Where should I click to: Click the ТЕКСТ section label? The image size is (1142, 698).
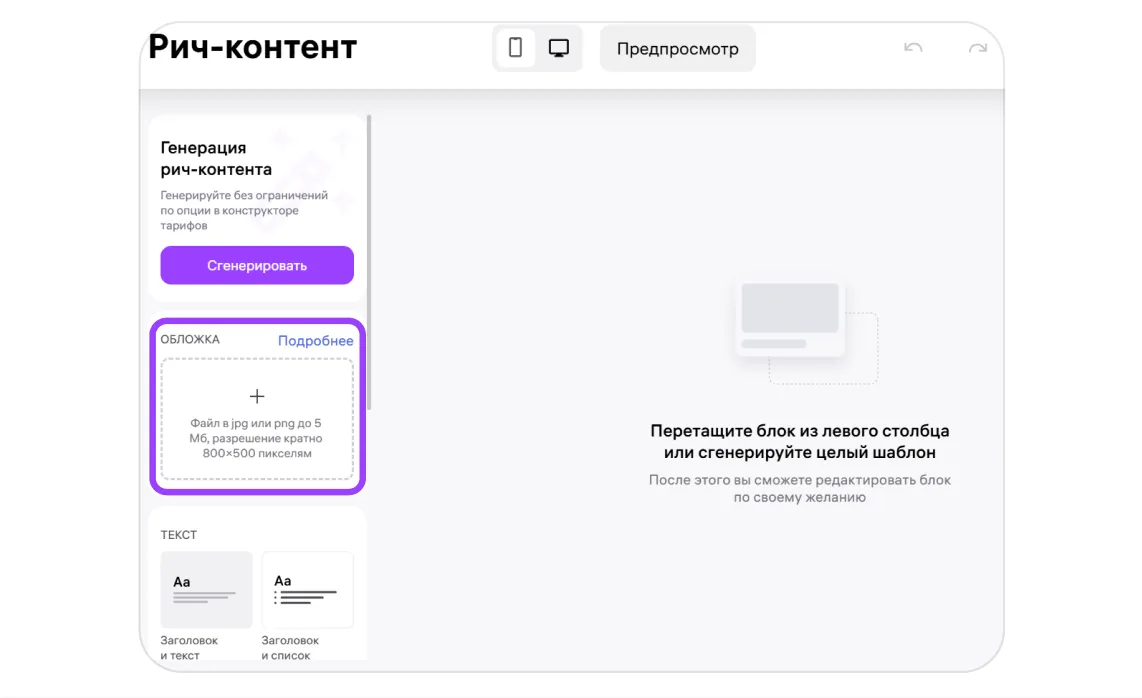point(179,535)
